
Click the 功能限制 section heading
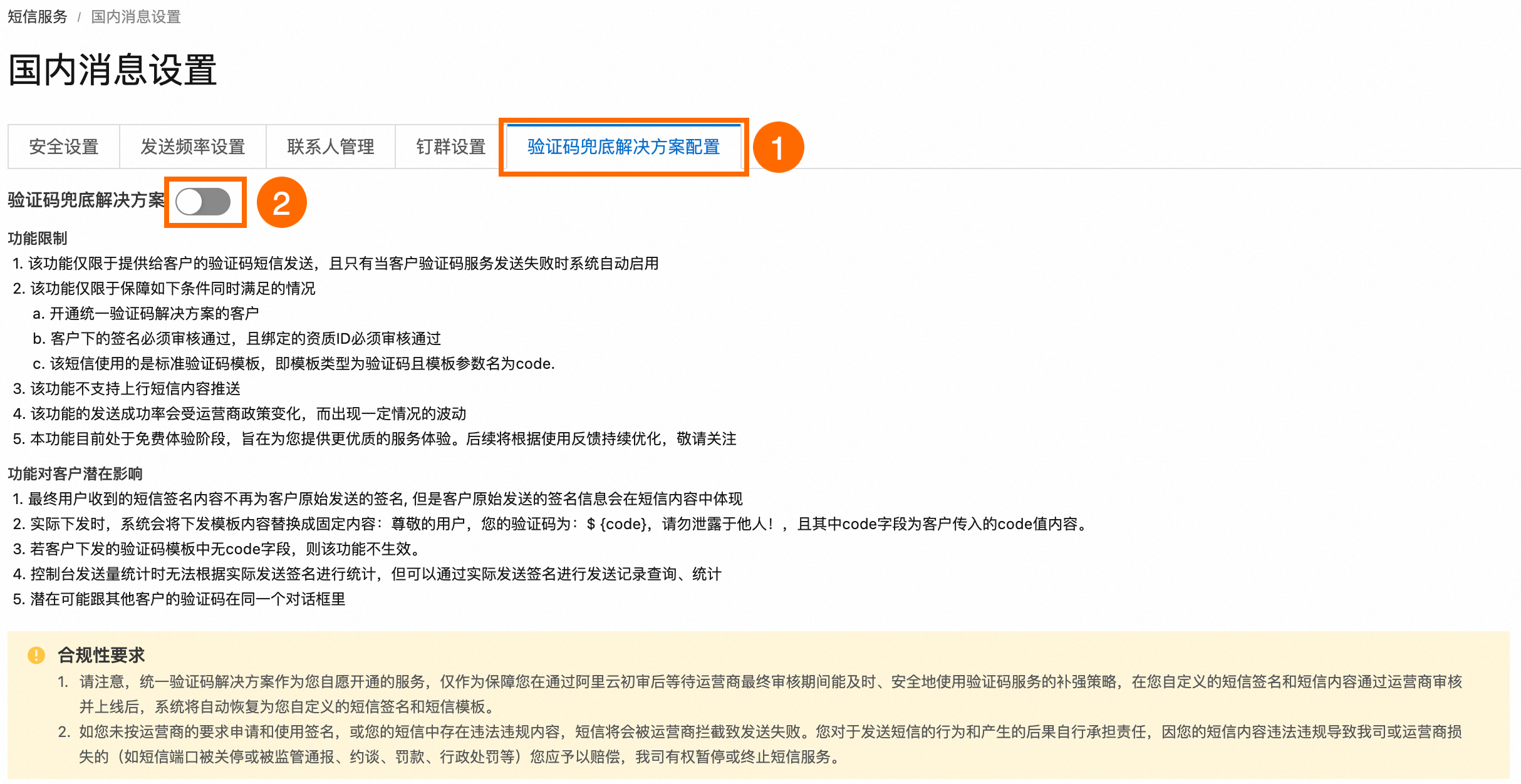point(38,239)
